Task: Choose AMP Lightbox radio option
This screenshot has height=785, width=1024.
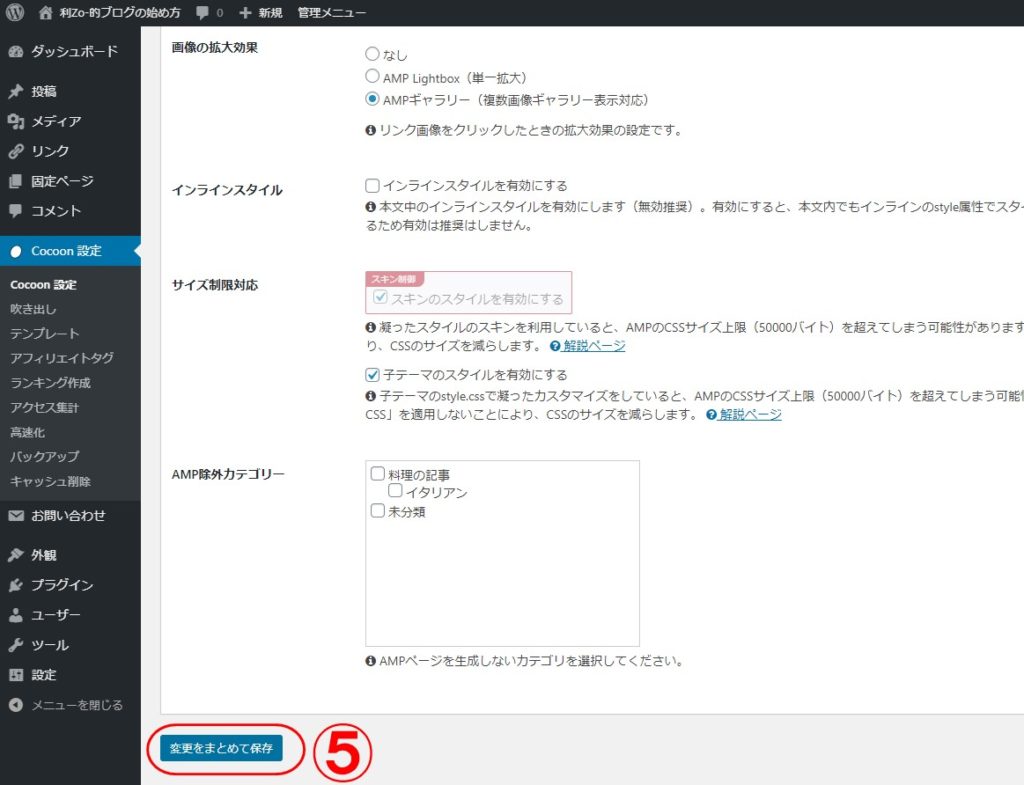Action: coord(373,77)
